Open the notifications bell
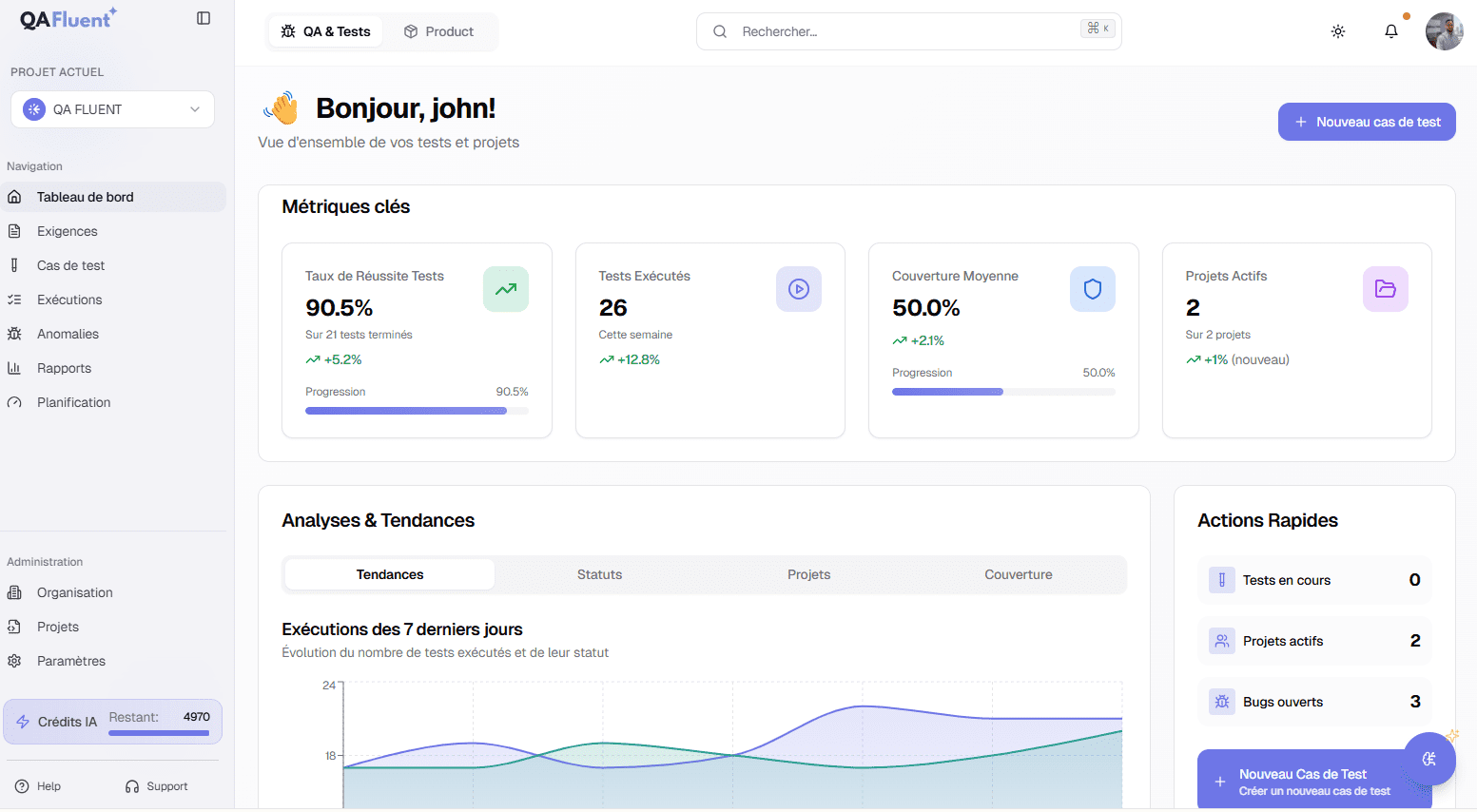Screen dimensions: 1477x812 1391,31
